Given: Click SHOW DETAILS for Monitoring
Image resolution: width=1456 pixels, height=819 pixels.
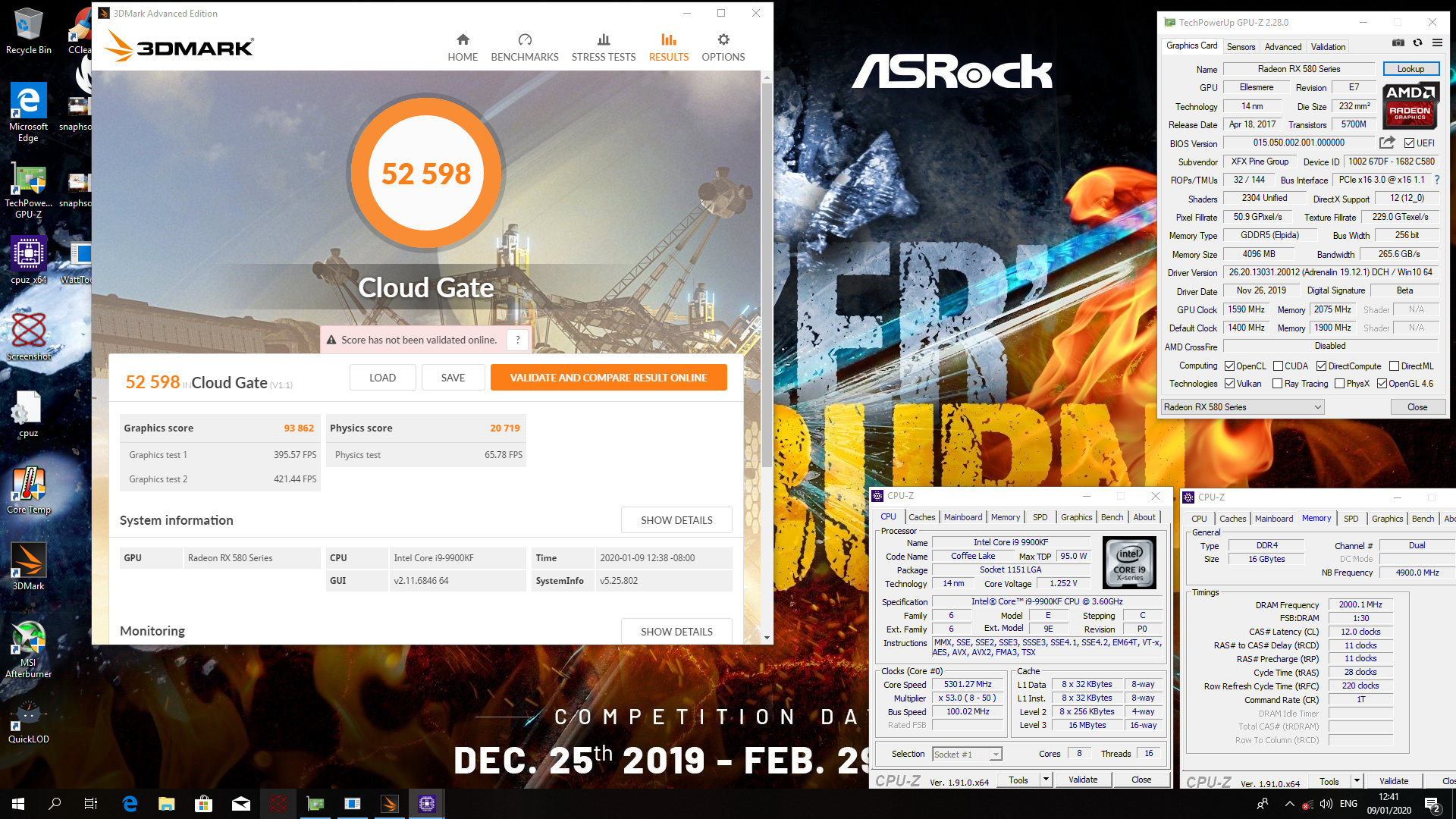Looking at the screenshot, I should tap(676, 632).
